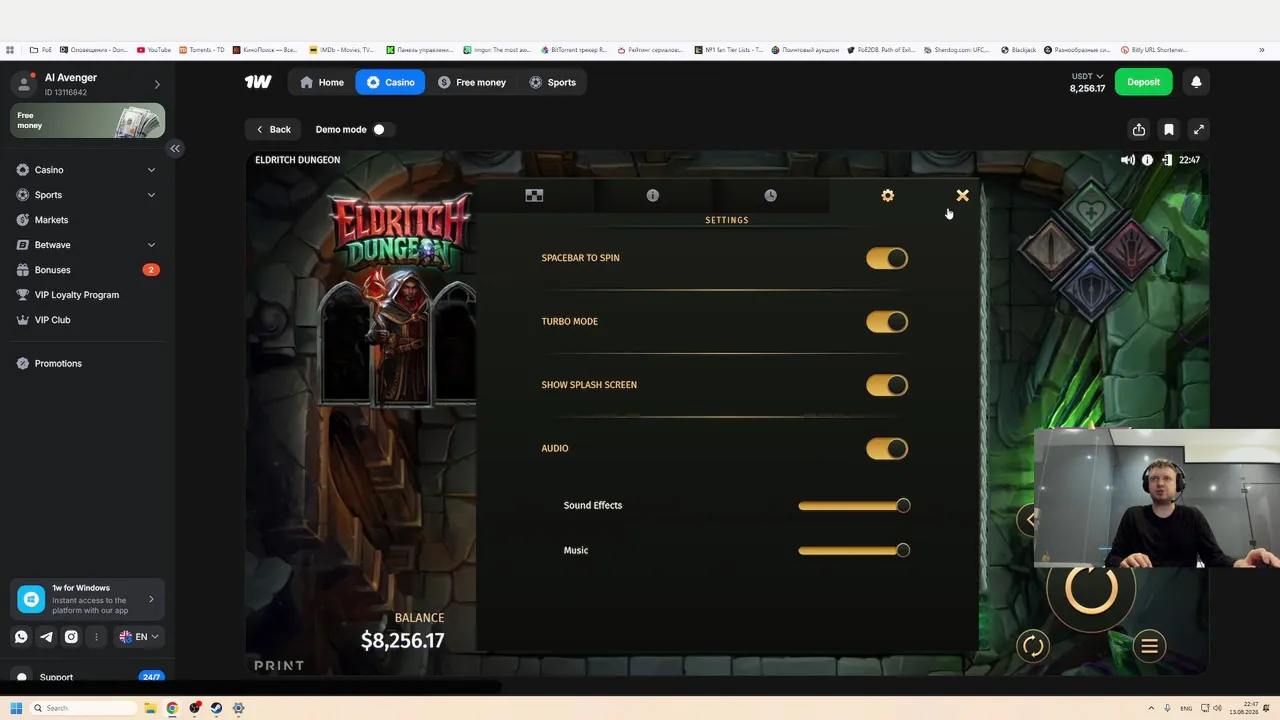Show more social links dots
This screenshot has width=1280, height=720.
(96, 637)
